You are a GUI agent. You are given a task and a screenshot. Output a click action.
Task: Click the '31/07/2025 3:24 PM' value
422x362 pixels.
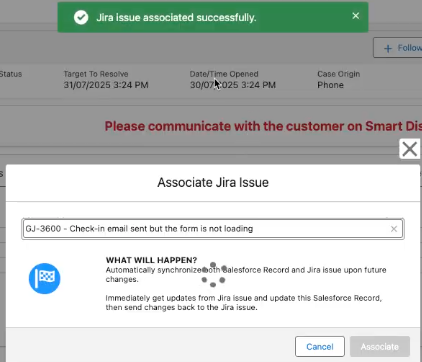pos(106,85)
